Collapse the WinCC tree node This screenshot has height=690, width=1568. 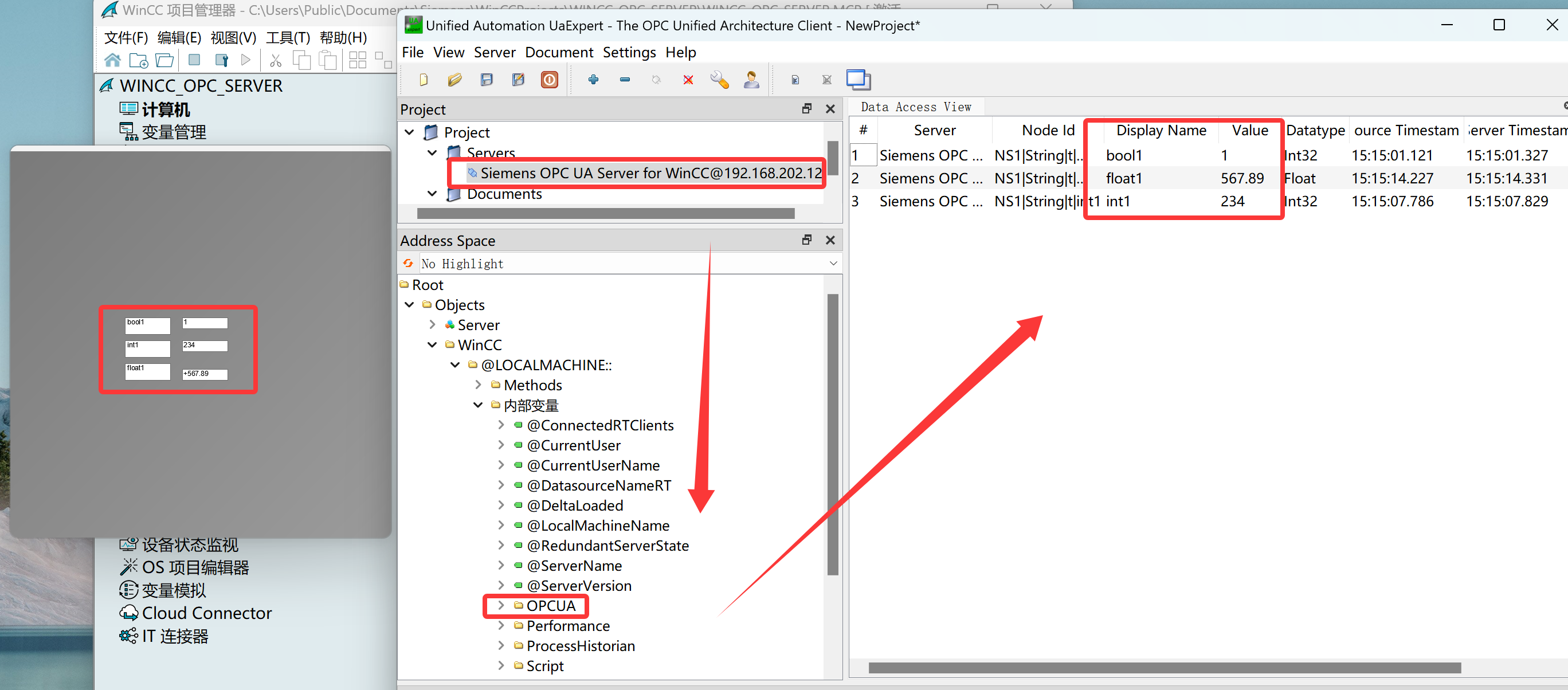click(432, 345)
